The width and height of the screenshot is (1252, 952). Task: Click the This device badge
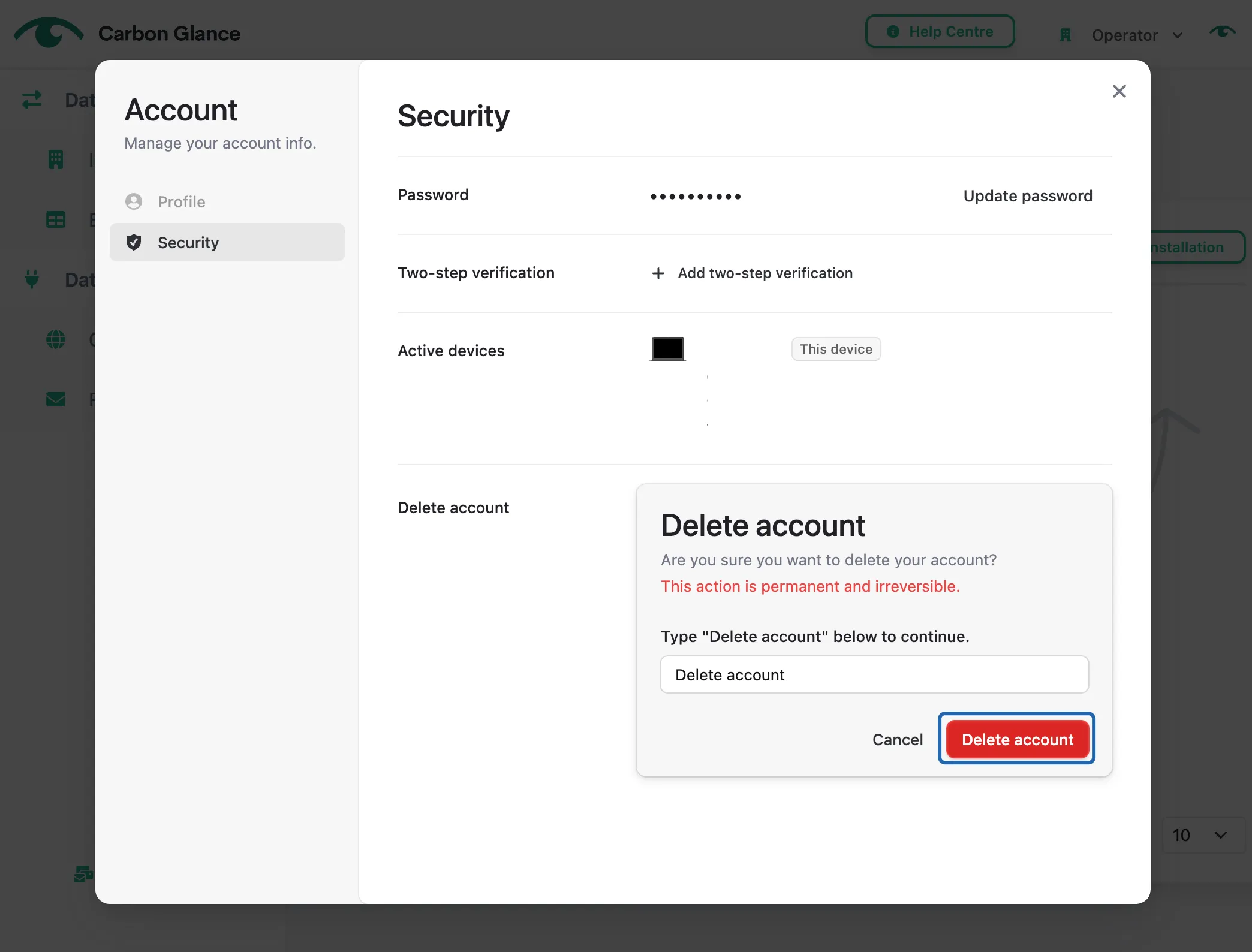tap(836, 349)
